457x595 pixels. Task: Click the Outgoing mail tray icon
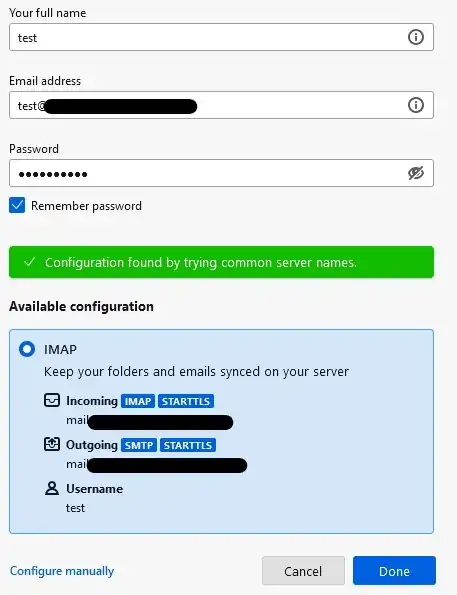pyautogui.click(x=52, y=444)
